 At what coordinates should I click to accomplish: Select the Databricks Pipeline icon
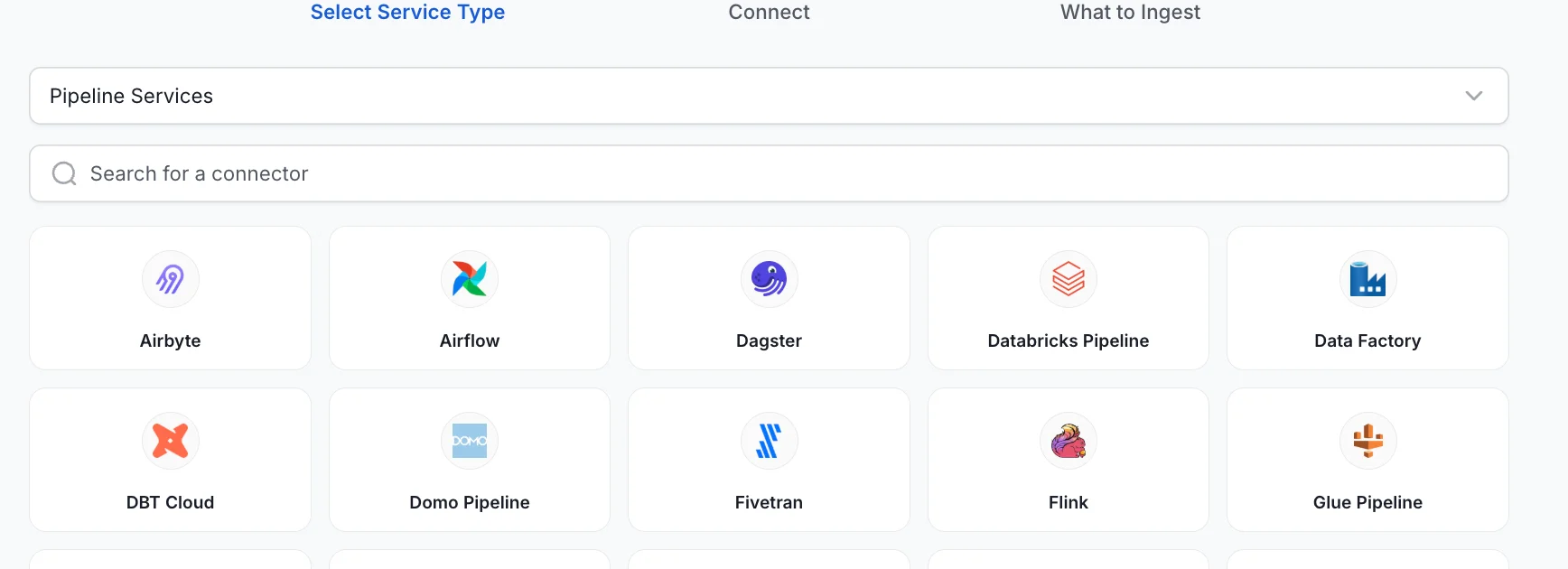(x=1069, y=279)
